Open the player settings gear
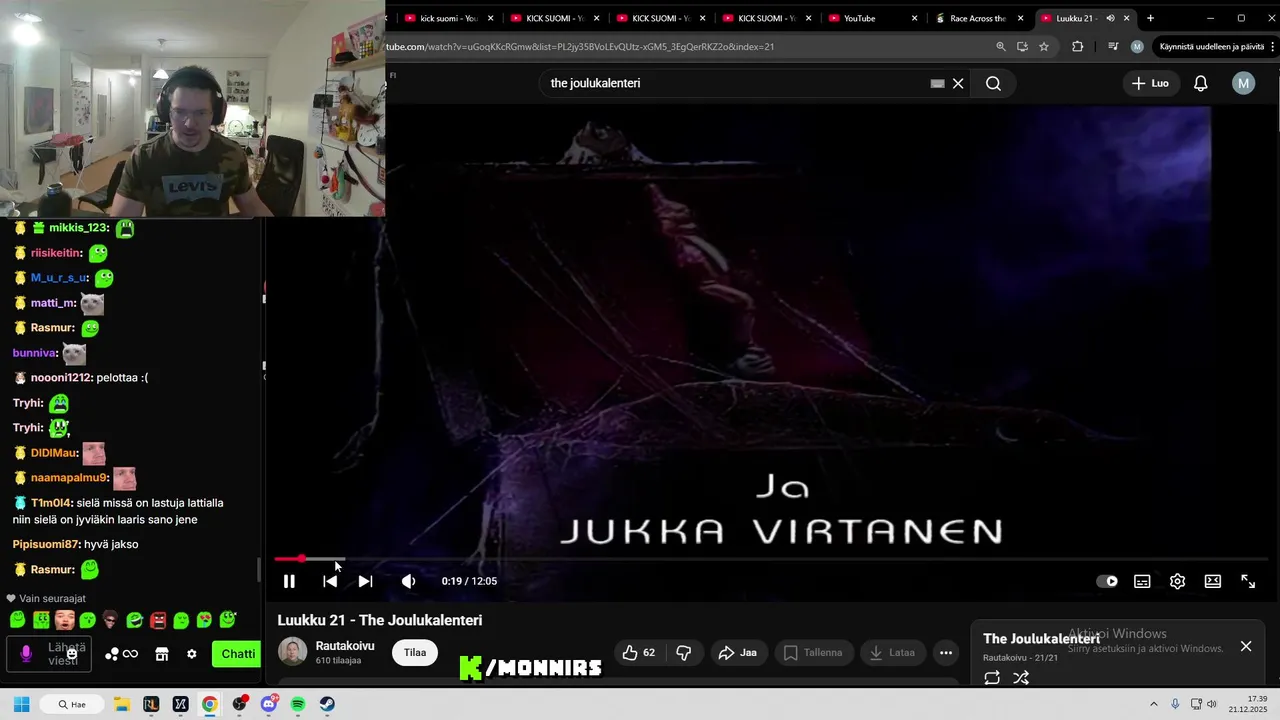The image size is (1280, 720). point(1178,581)
